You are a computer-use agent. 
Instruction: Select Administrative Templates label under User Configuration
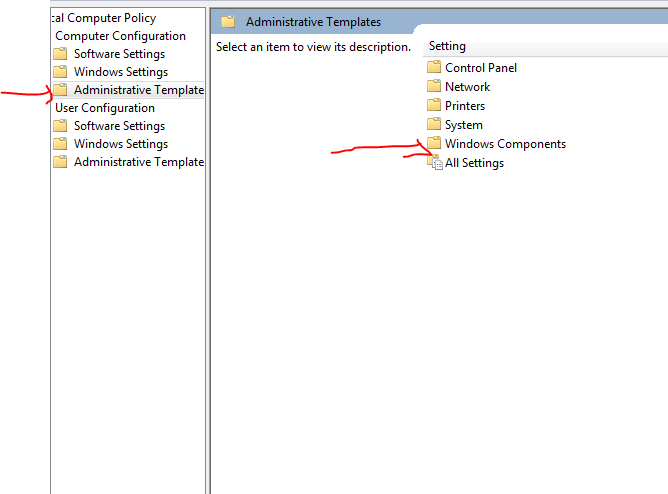click(x=139, y=162)
